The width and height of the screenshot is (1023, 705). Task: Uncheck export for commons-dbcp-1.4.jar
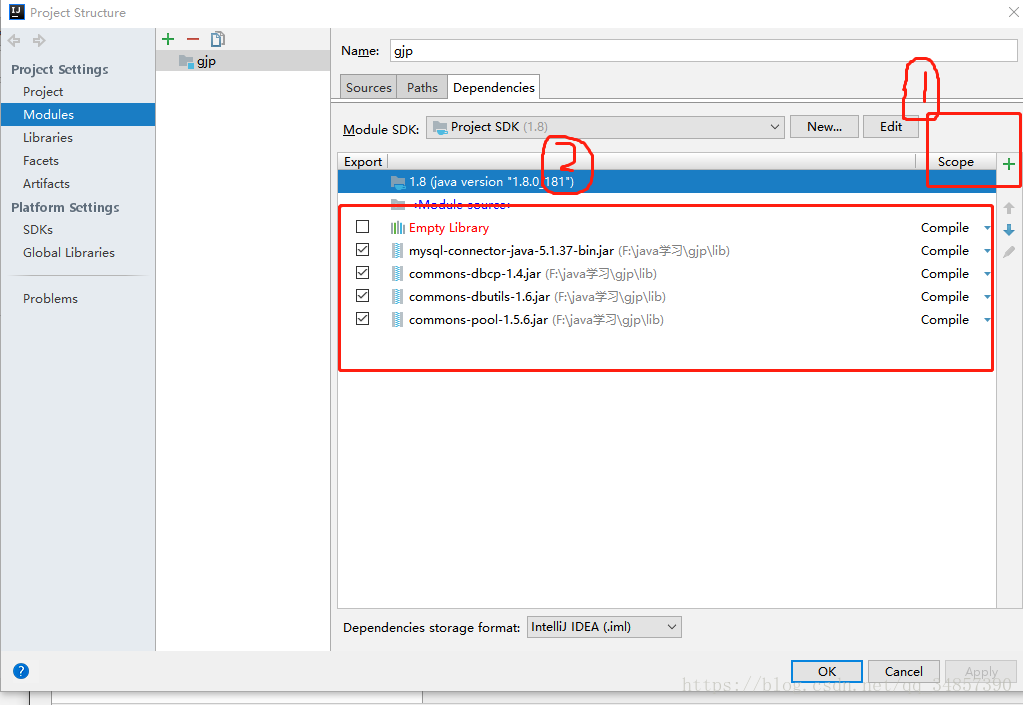click(363, 273)
